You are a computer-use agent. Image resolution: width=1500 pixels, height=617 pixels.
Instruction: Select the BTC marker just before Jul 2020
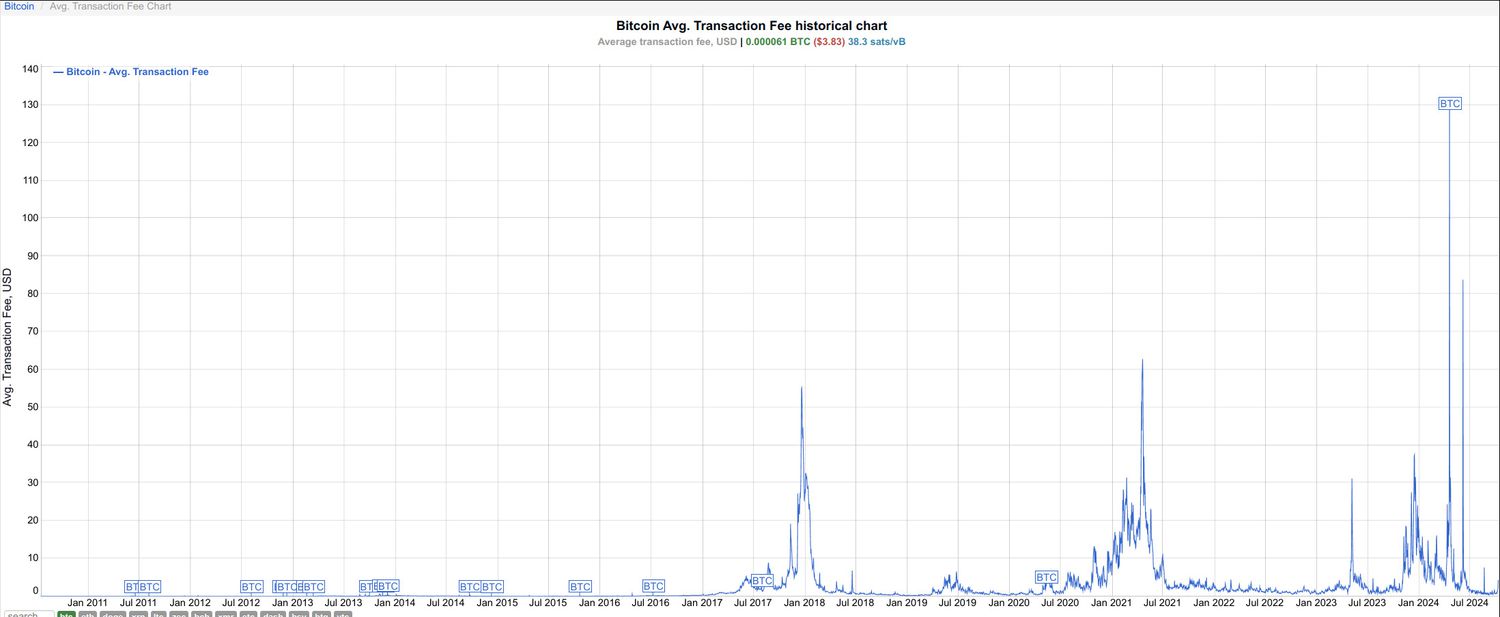(1046, 577)
